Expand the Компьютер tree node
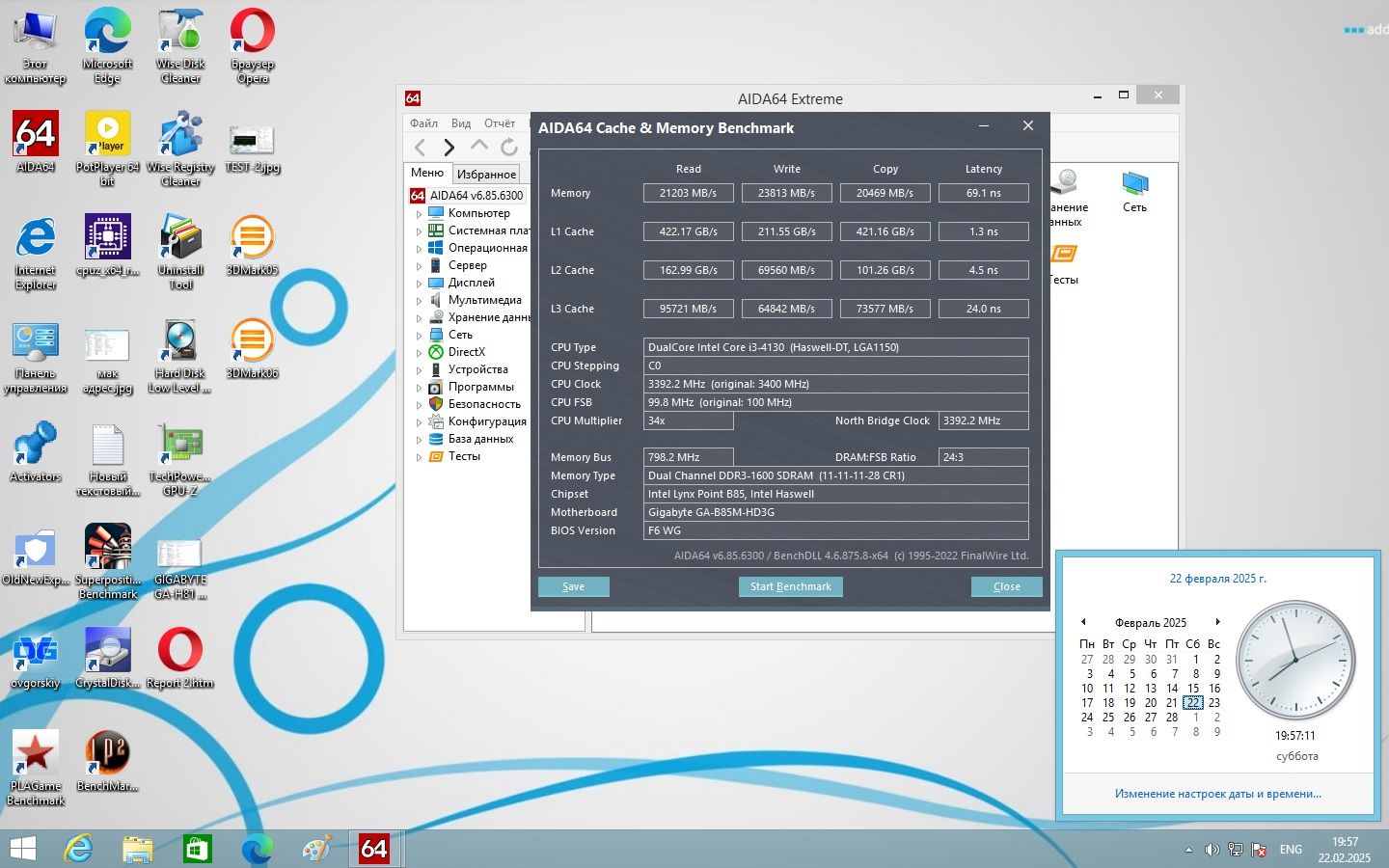 point(419,213)
